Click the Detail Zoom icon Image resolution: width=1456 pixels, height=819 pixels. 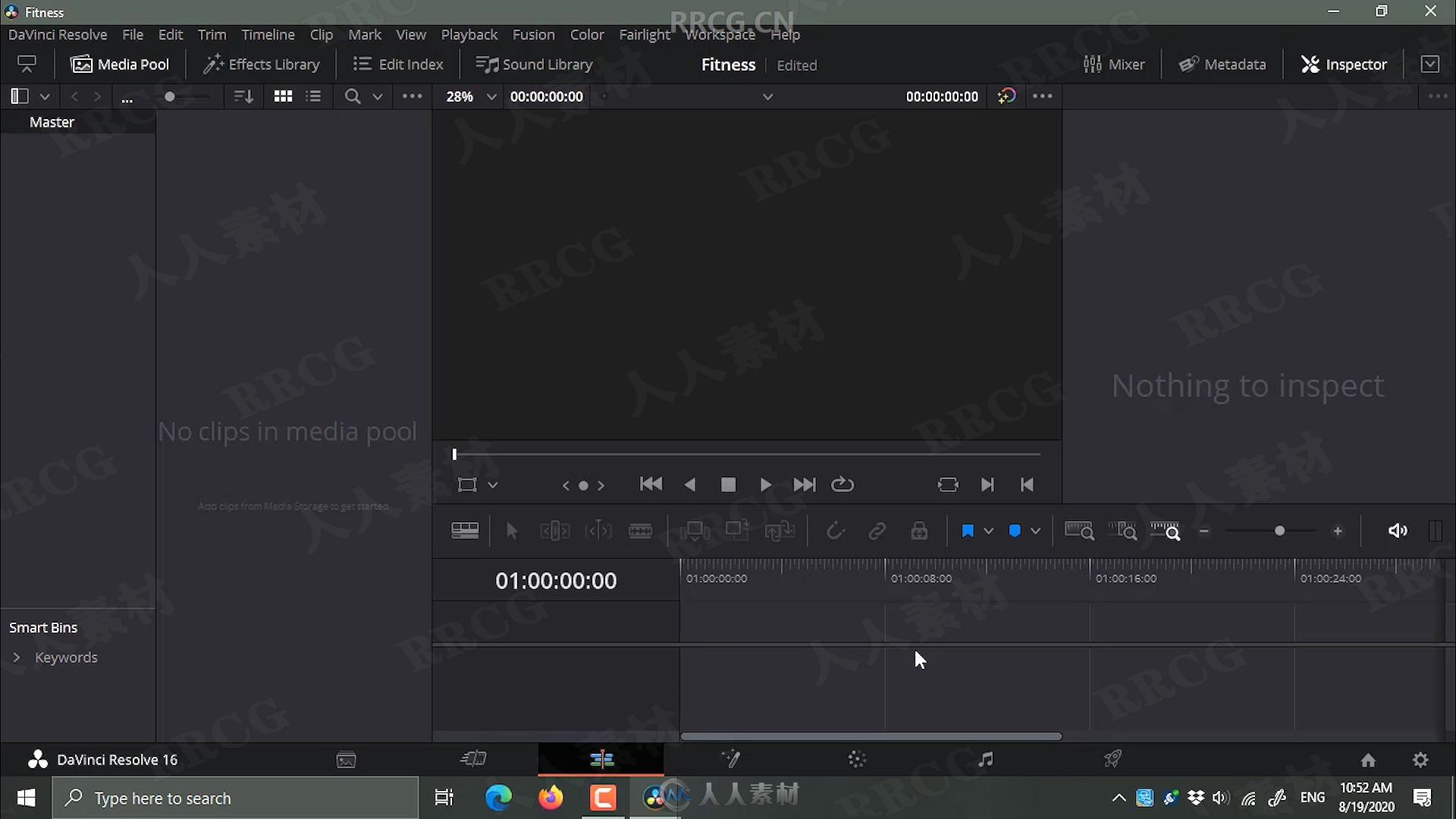click(1122, 531)
